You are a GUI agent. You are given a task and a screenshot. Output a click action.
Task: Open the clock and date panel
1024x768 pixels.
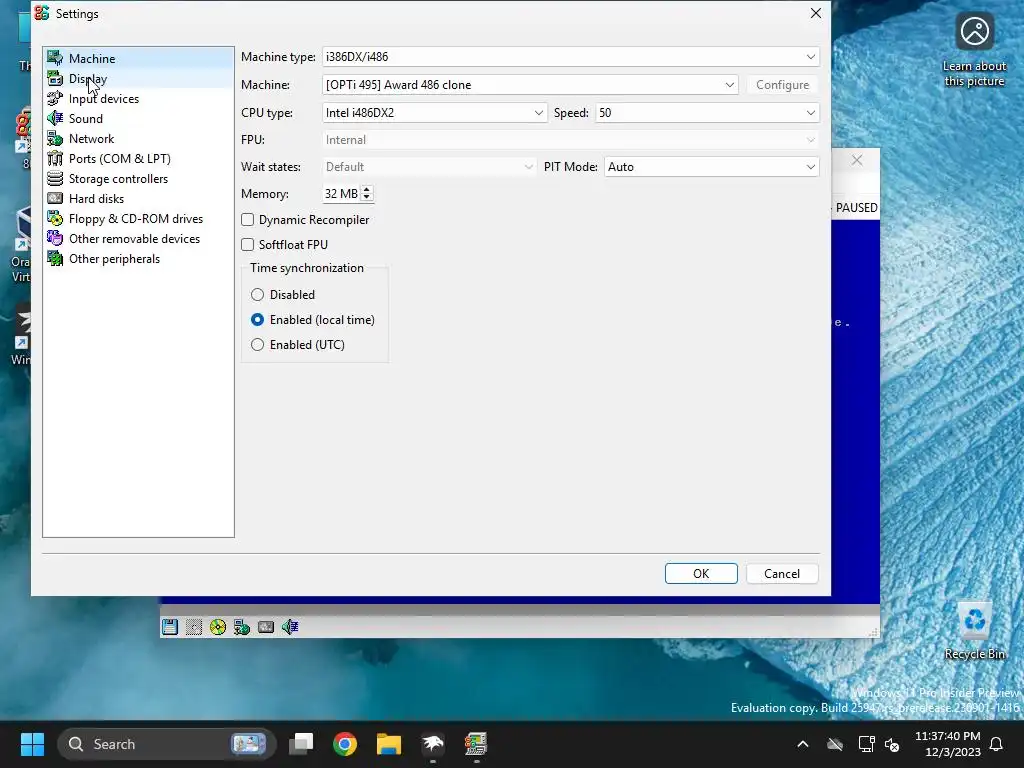point(948,744)
